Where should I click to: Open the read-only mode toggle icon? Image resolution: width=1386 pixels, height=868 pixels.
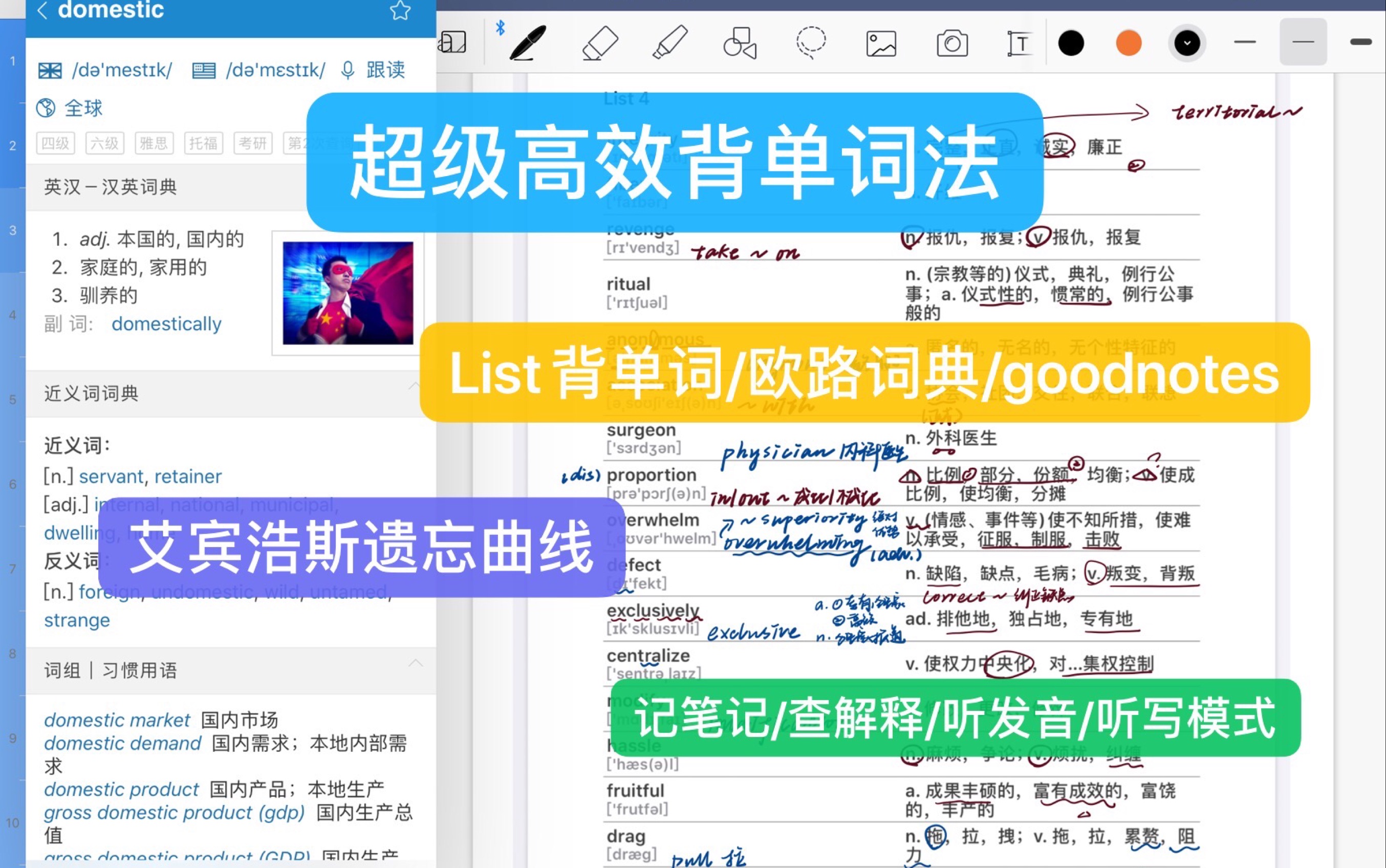point(452,42)
